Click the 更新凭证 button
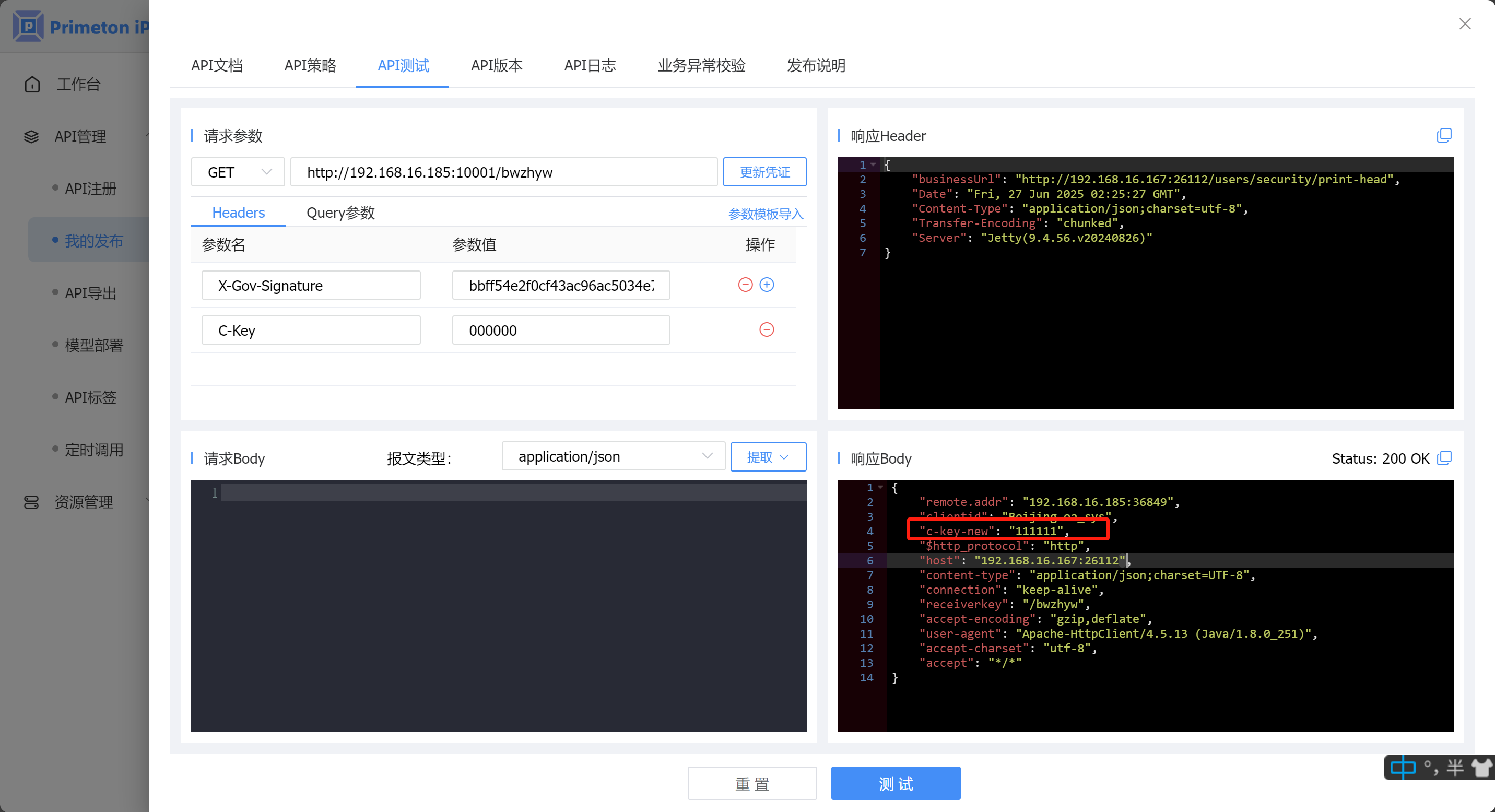Image resolution: width=1495 pixels, height=812 pixels. [764, 172]
